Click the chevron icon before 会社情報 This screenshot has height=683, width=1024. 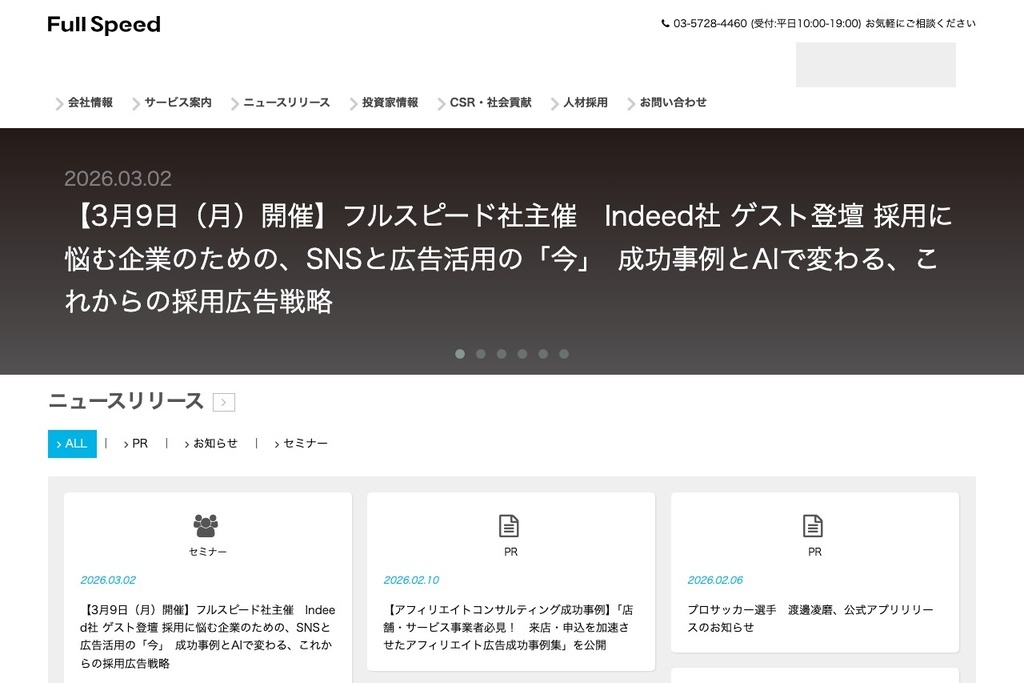click(x=57, y=102)
